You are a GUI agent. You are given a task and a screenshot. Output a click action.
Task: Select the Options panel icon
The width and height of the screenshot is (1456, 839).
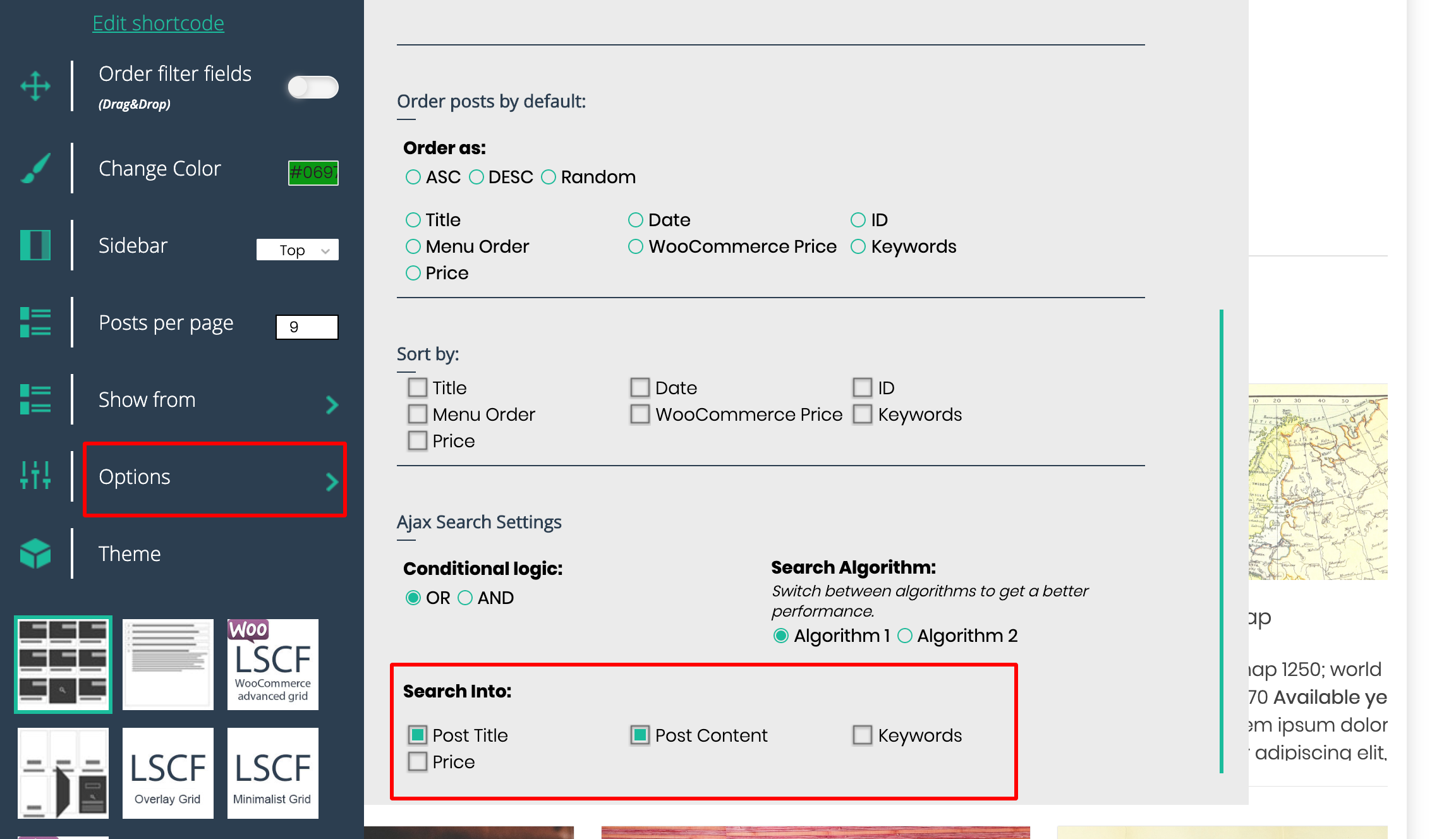[36, 476]
